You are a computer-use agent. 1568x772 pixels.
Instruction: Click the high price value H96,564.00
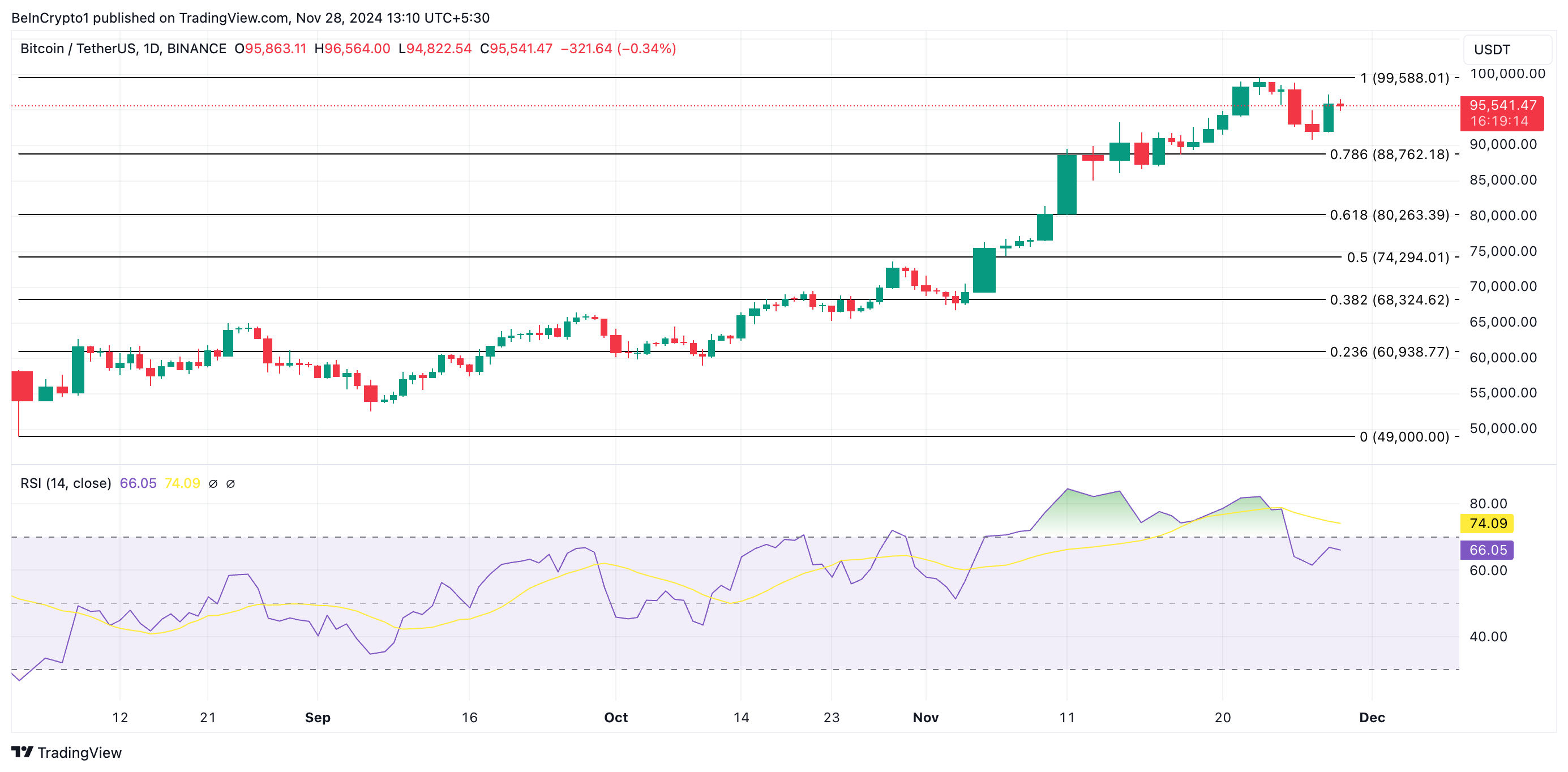pyautogui.click(x=353, y=49)
